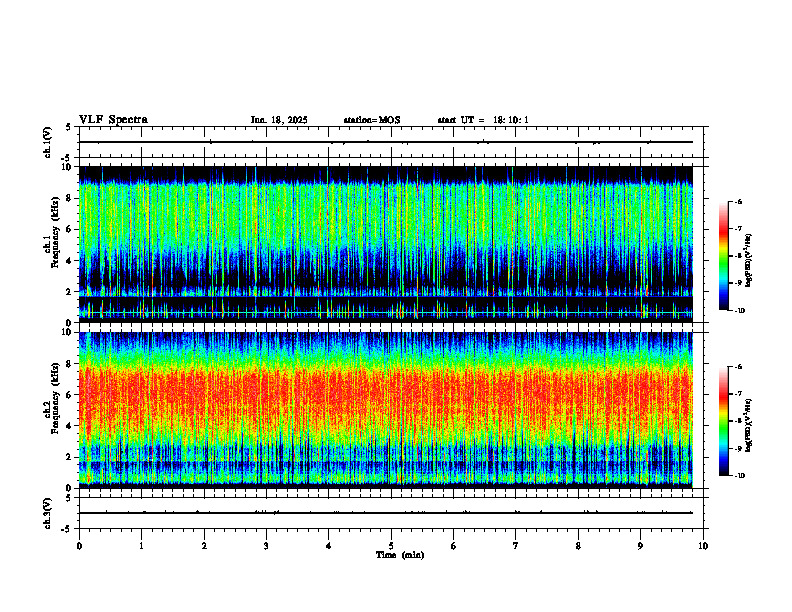
Task: Click the "-10" tick on ch.1 colorbar
Action: (x=739, y=311)
